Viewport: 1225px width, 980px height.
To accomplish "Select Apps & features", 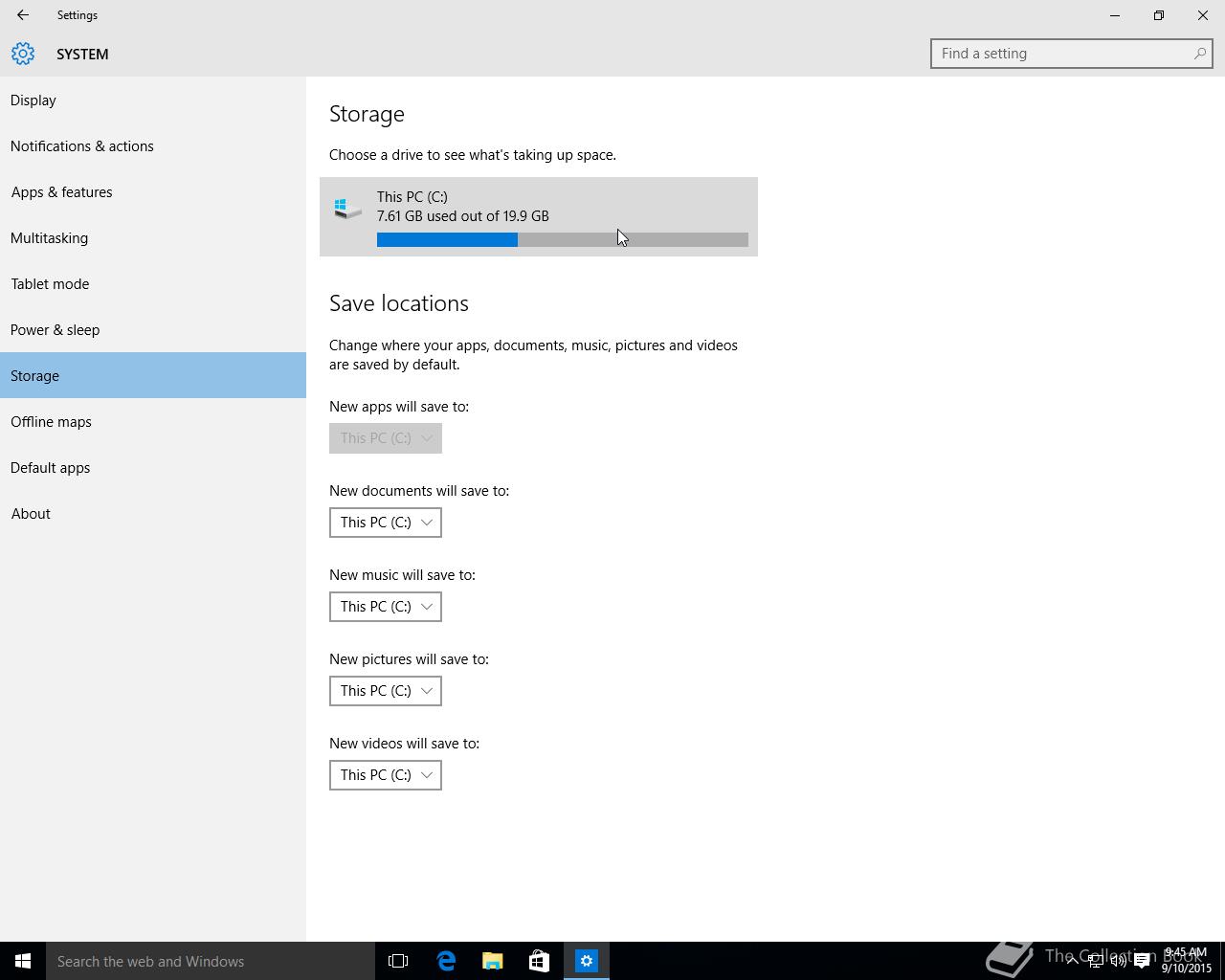I will (153, 191).
